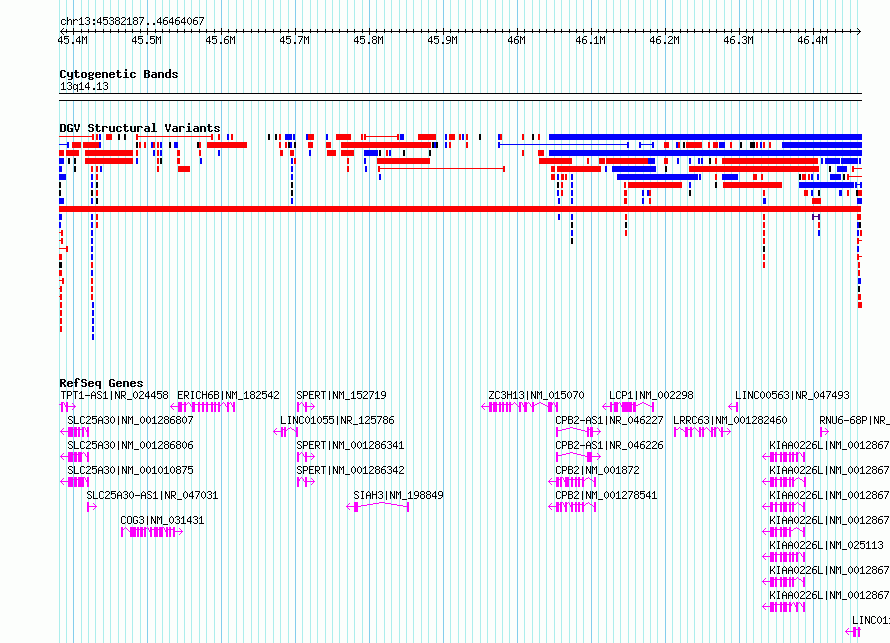Click the 46.3M ruler tick label
The width and height of the screenshot is (890, 643).
[738, 40]
